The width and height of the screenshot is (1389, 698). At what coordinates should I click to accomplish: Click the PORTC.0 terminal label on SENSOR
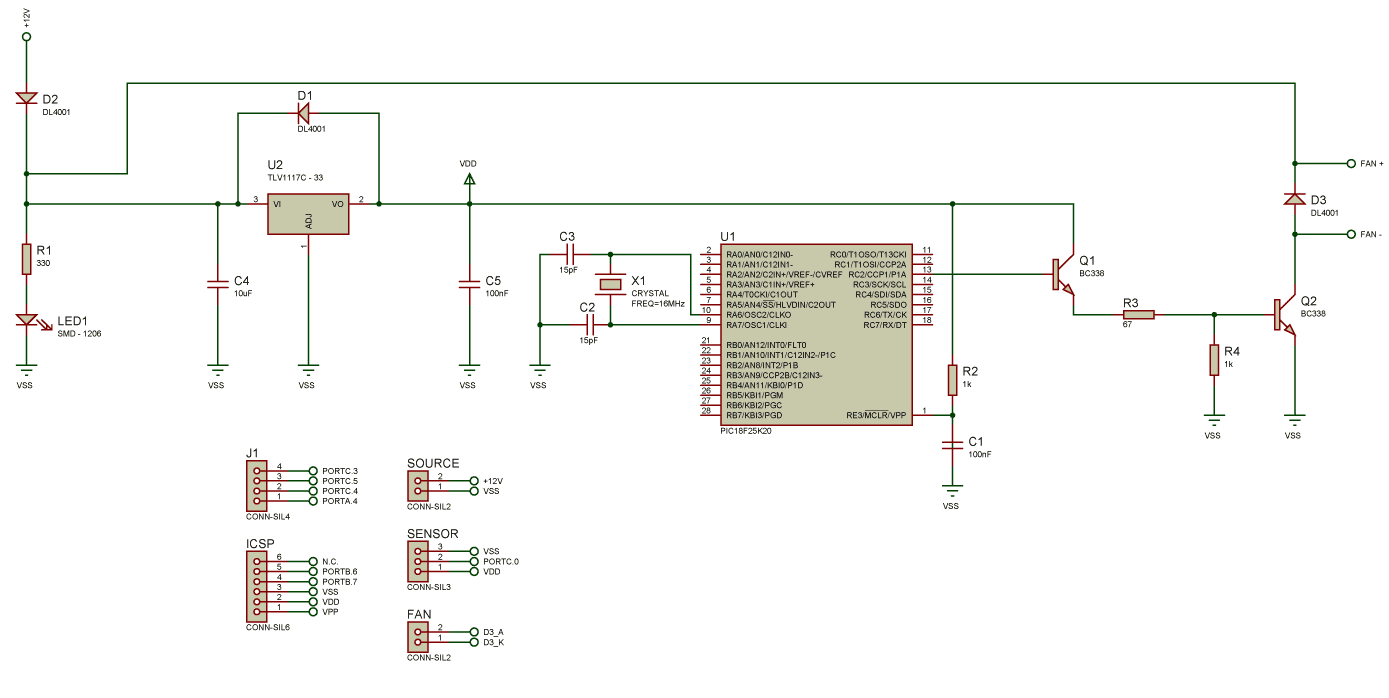[x=501, y=561]
